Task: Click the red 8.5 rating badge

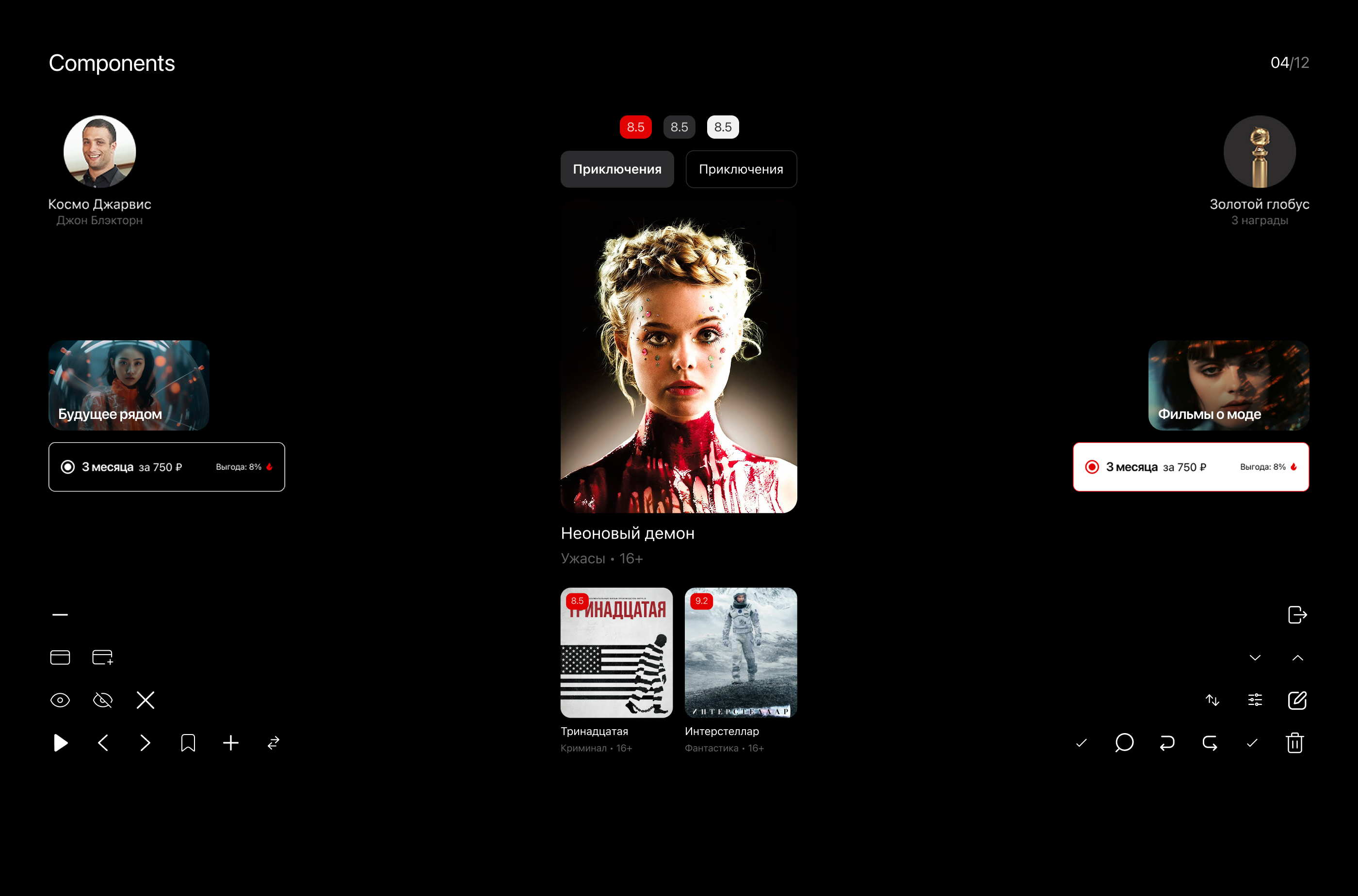Action: [x=635, y=127]
